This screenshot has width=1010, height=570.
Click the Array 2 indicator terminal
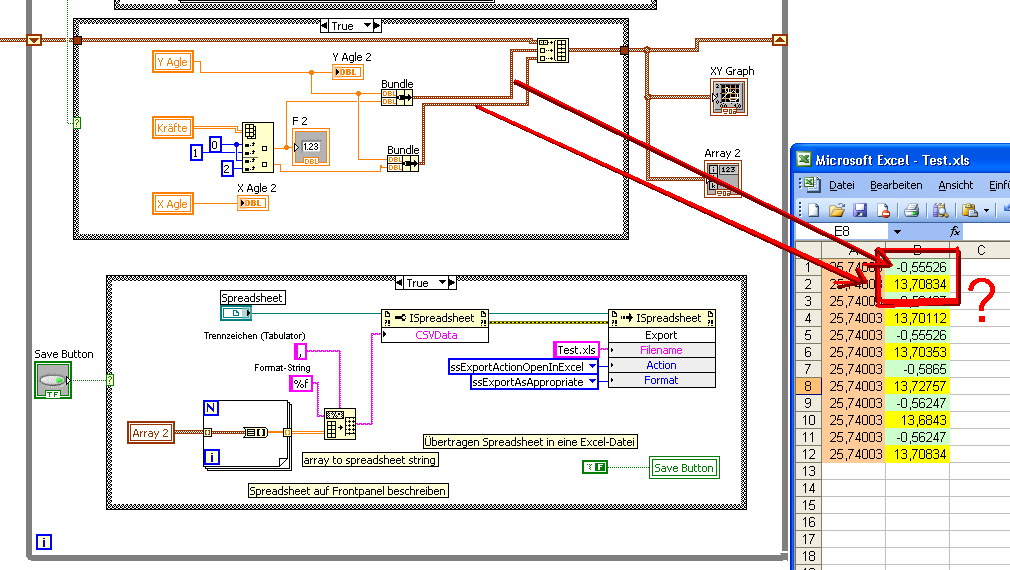point(723,178)
